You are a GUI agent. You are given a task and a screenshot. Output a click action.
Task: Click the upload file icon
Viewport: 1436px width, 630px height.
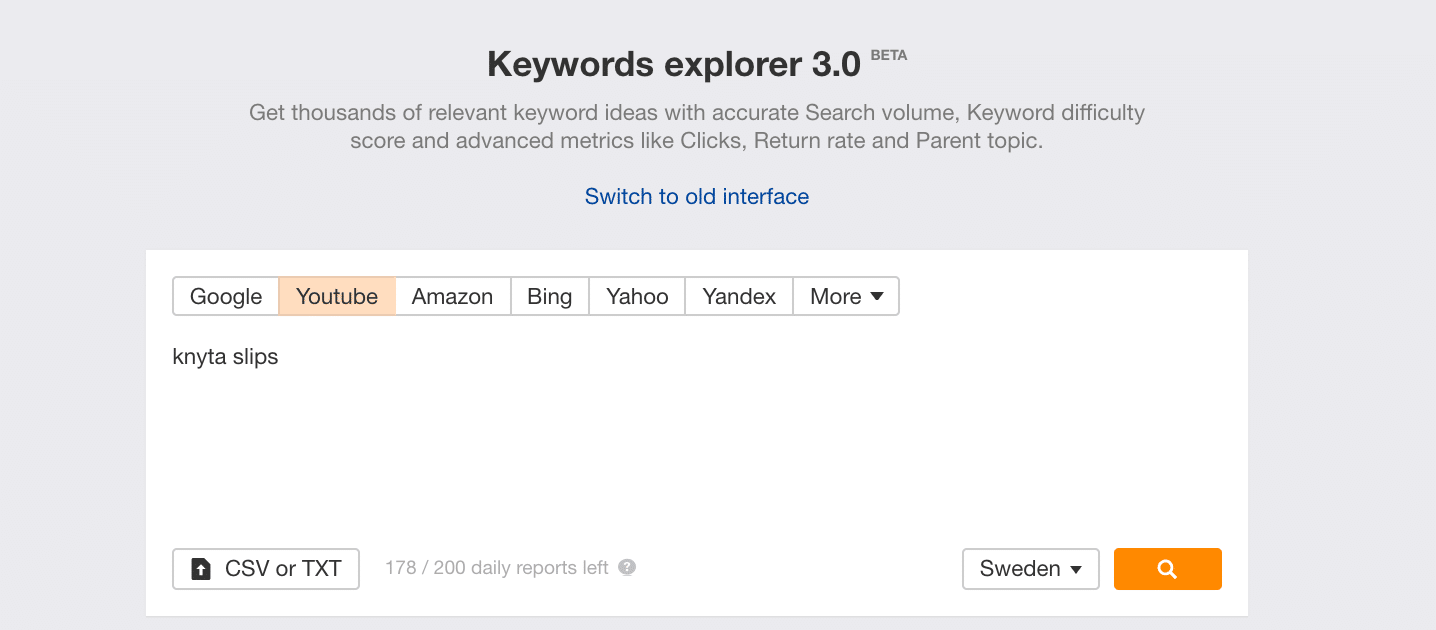pos(201,569)
